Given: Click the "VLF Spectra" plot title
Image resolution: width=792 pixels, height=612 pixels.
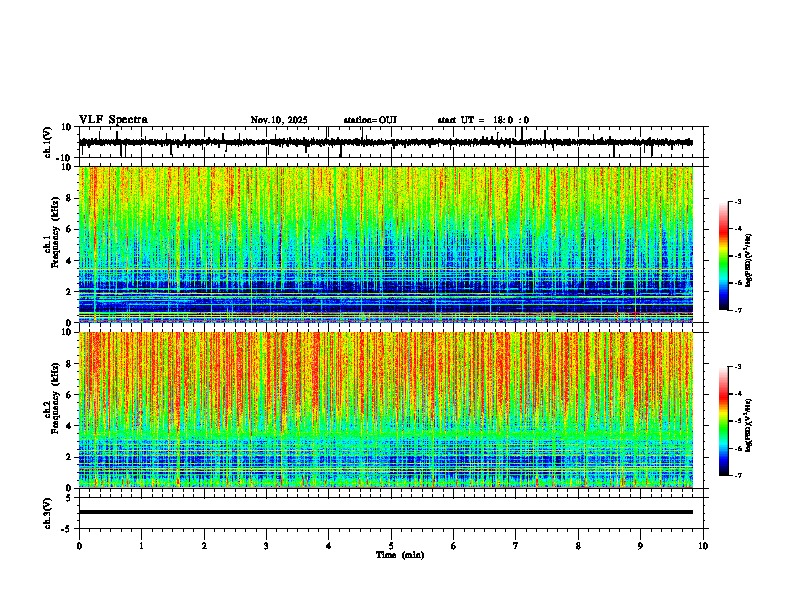Looking at the screenshot, I should point(113,120).
